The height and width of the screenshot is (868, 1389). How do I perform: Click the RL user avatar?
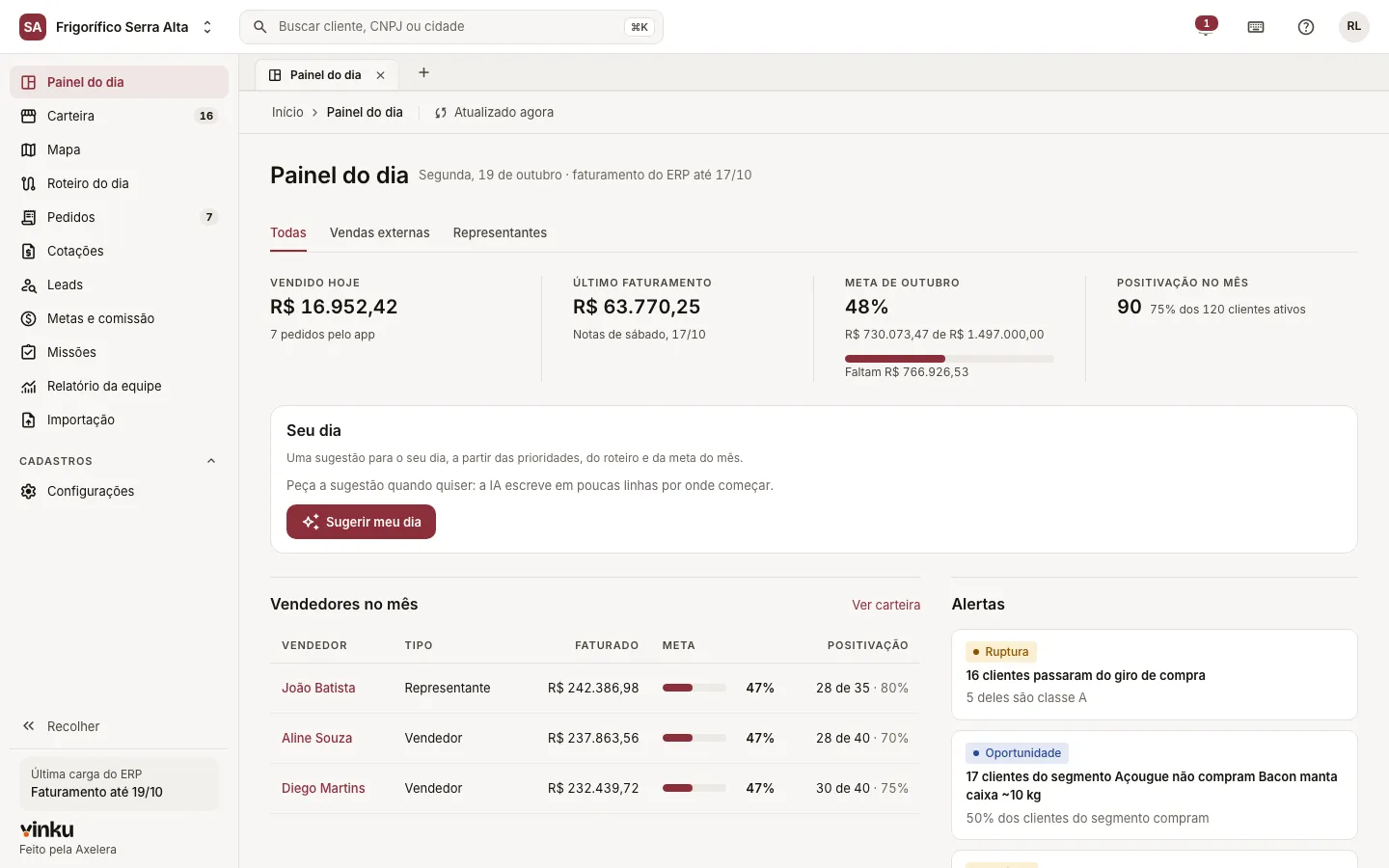[x=1354, y=27]
